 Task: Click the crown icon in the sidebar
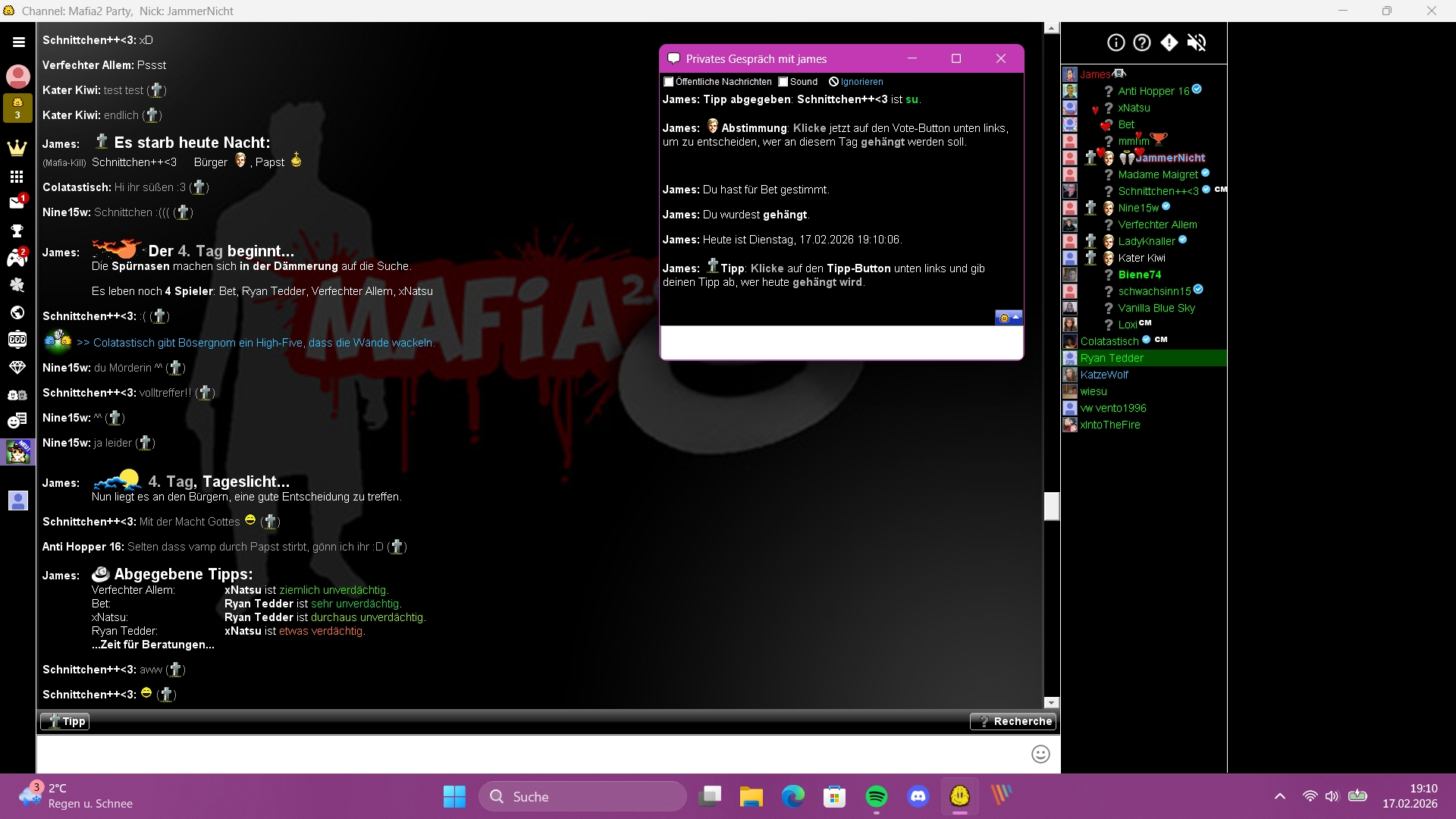17,148
